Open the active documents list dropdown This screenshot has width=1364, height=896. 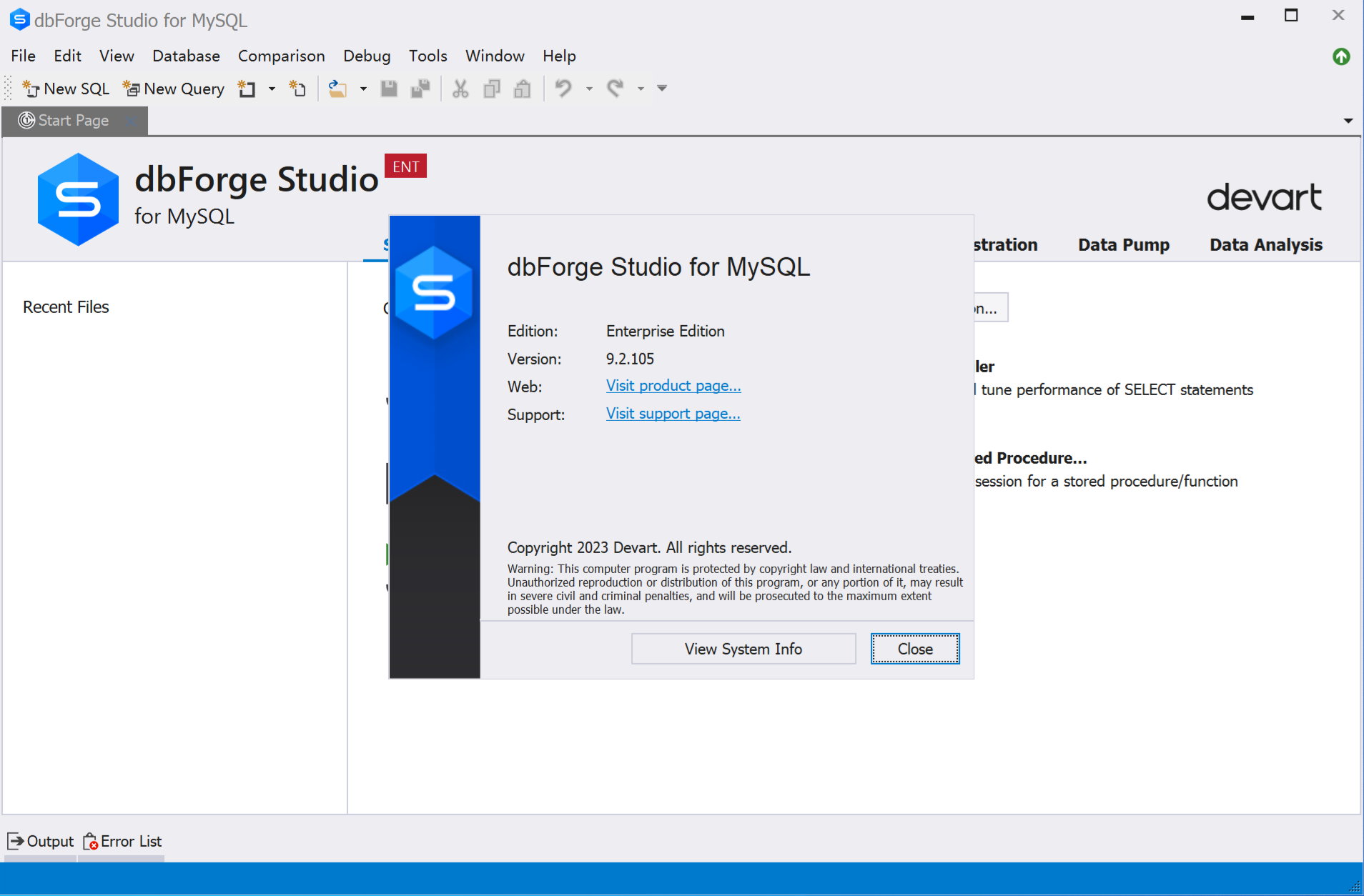point(1348,121)
